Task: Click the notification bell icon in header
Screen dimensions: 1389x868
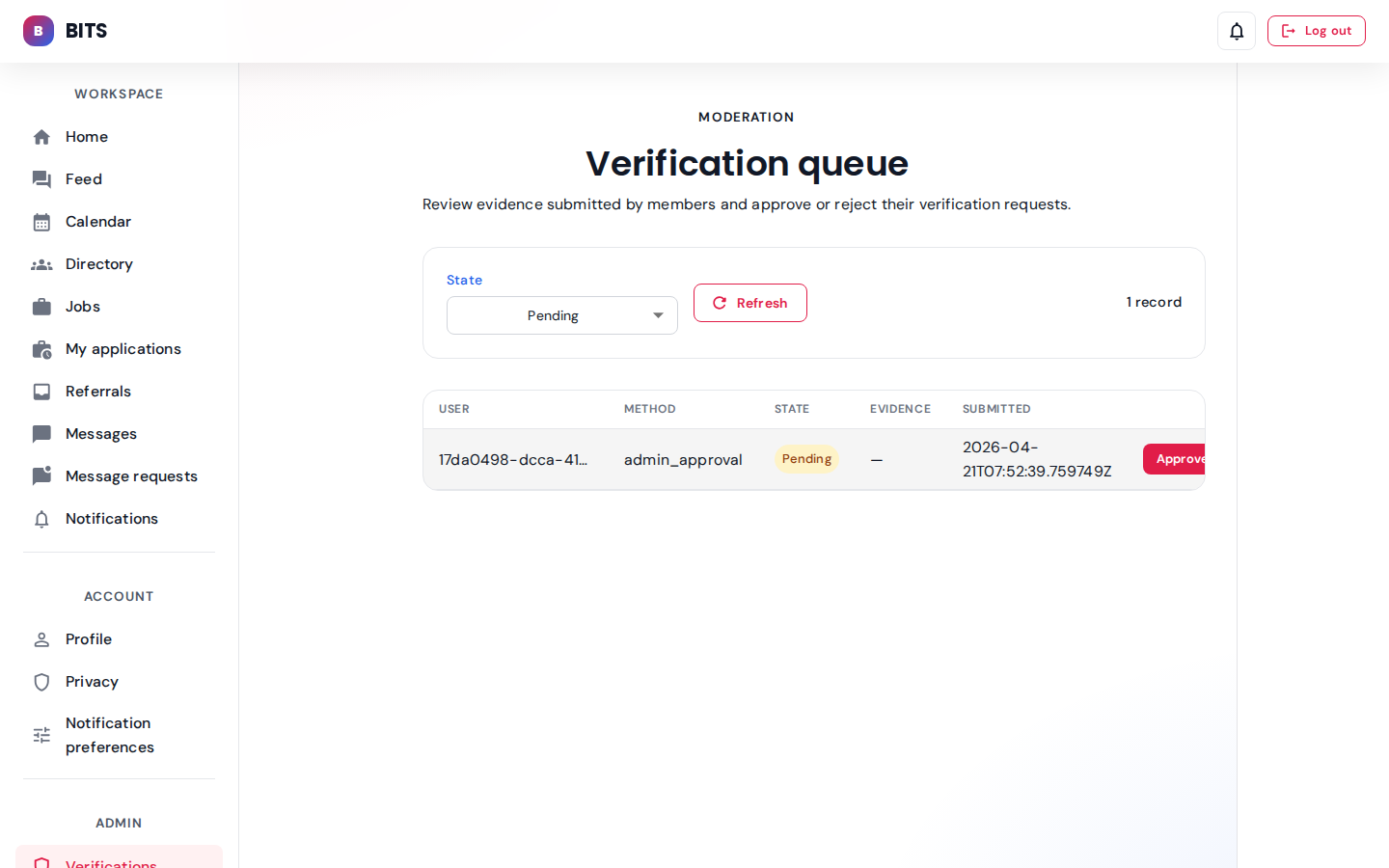Action: coord(1236,31)
